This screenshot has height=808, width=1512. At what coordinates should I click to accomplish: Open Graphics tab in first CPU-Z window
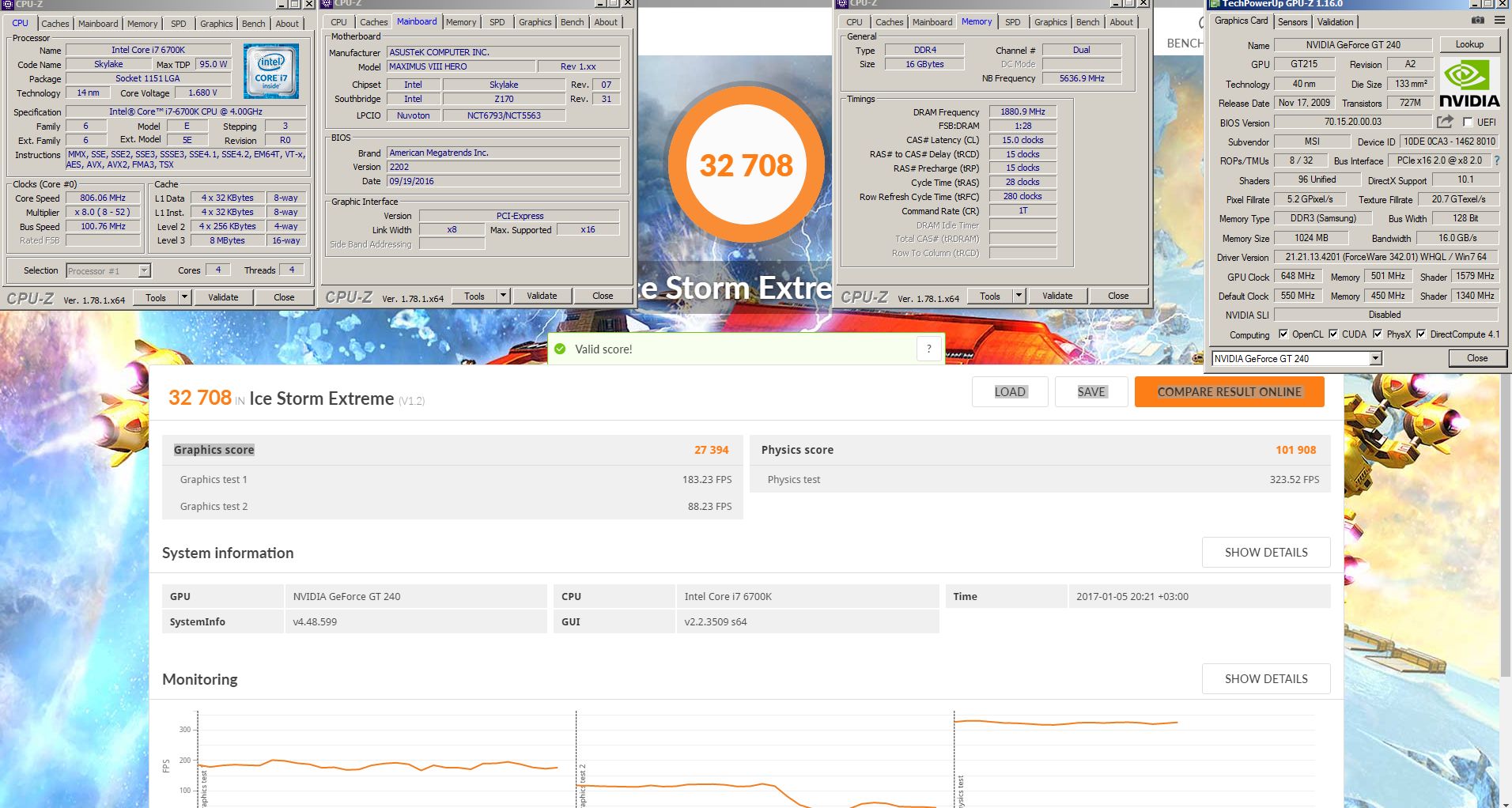tap(216, 24)
